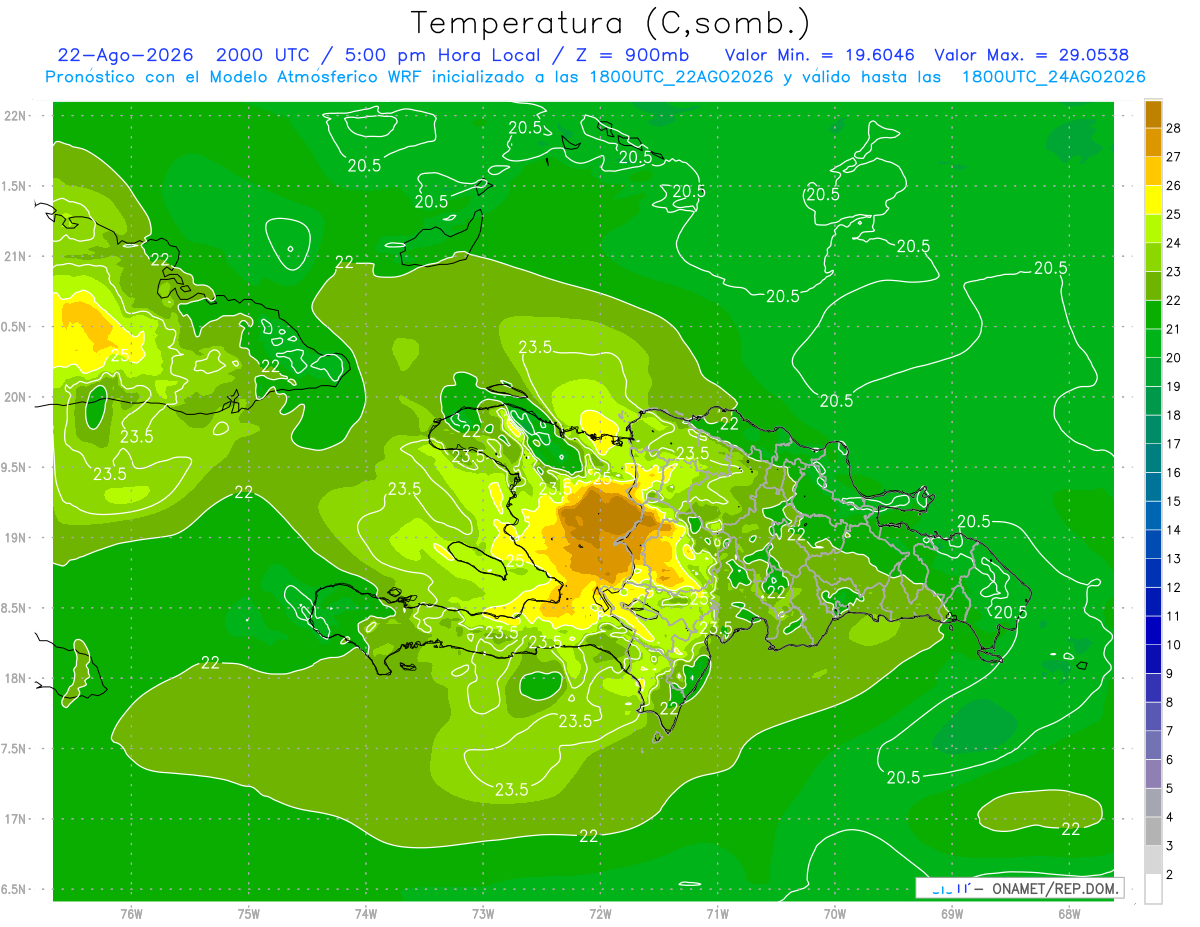The width and height of the screenshot is (1200, 927).
Task: Click the longitude axis label "71W"
Action: click(717, 914)
